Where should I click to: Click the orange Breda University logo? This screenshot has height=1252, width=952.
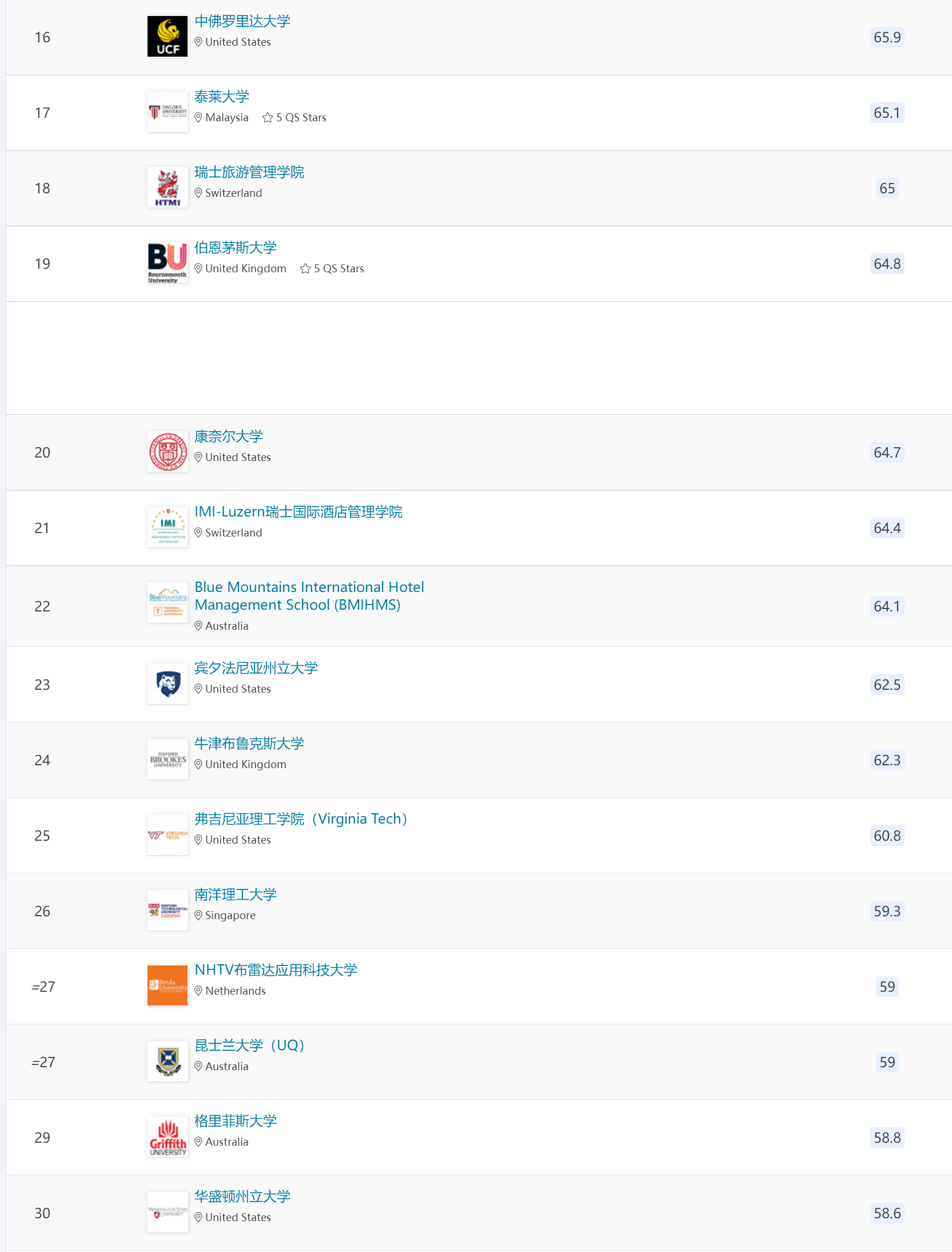167,986
